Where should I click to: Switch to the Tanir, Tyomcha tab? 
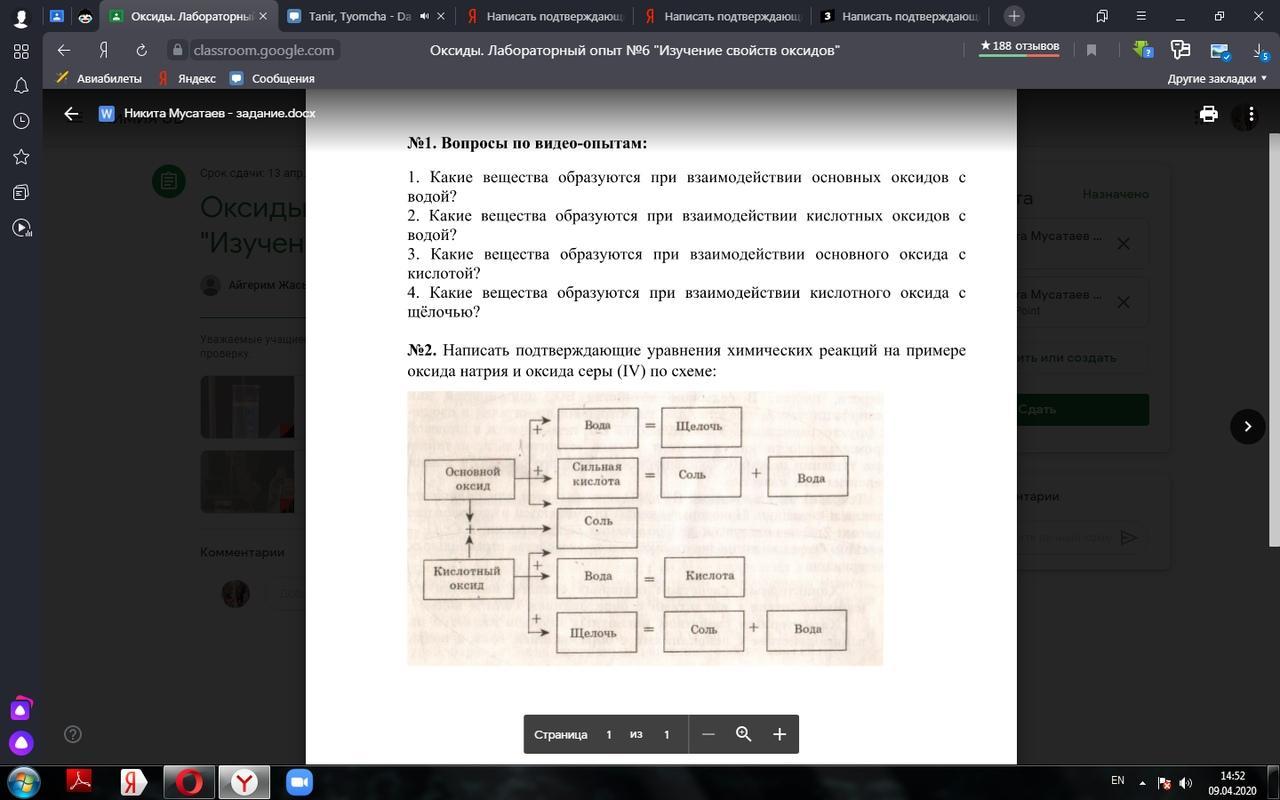click(x=358, y=16)
